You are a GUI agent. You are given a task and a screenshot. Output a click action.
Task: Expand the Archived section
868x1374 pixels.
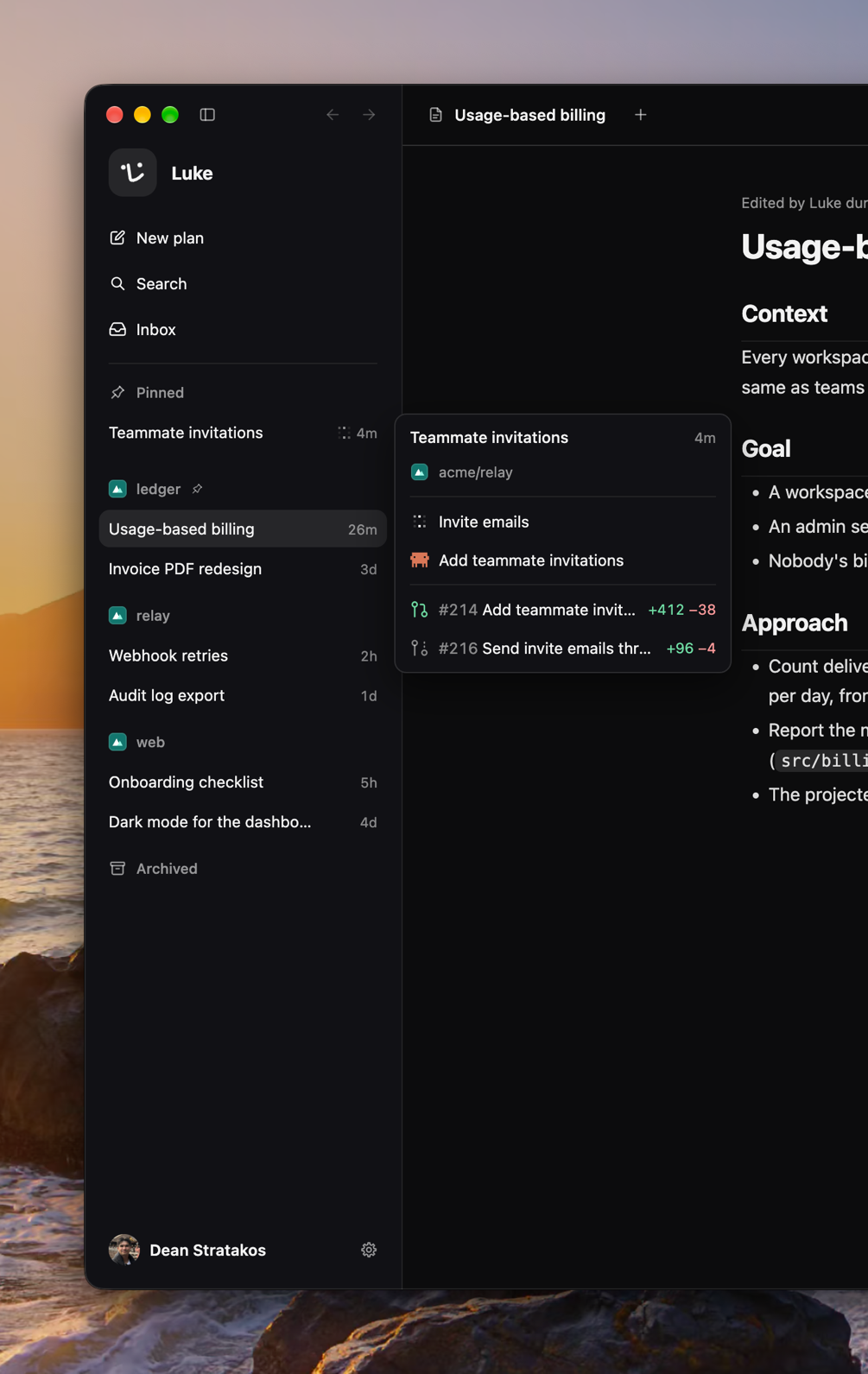tap(167, 868)
